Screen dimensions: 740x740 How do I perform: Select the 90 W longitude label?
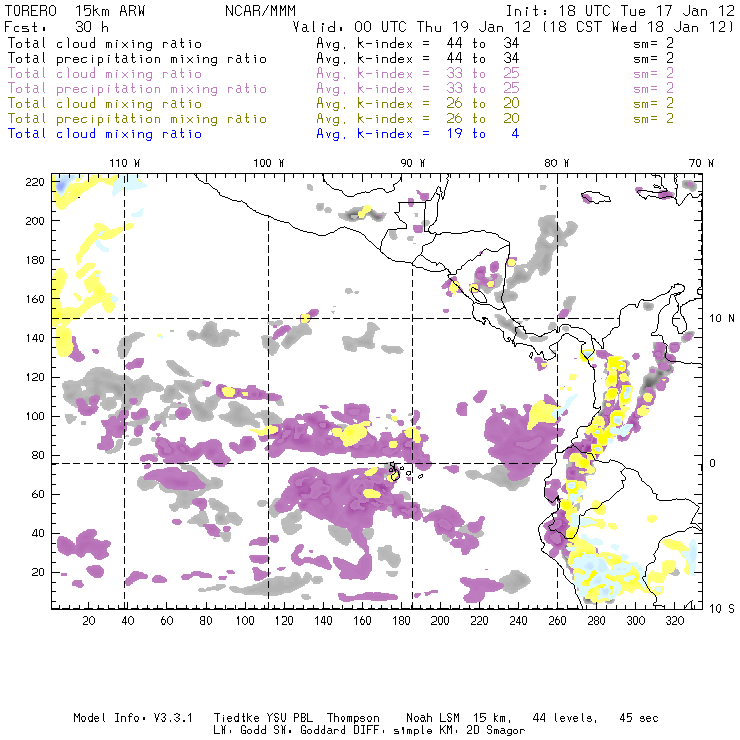tap(413, 163)
